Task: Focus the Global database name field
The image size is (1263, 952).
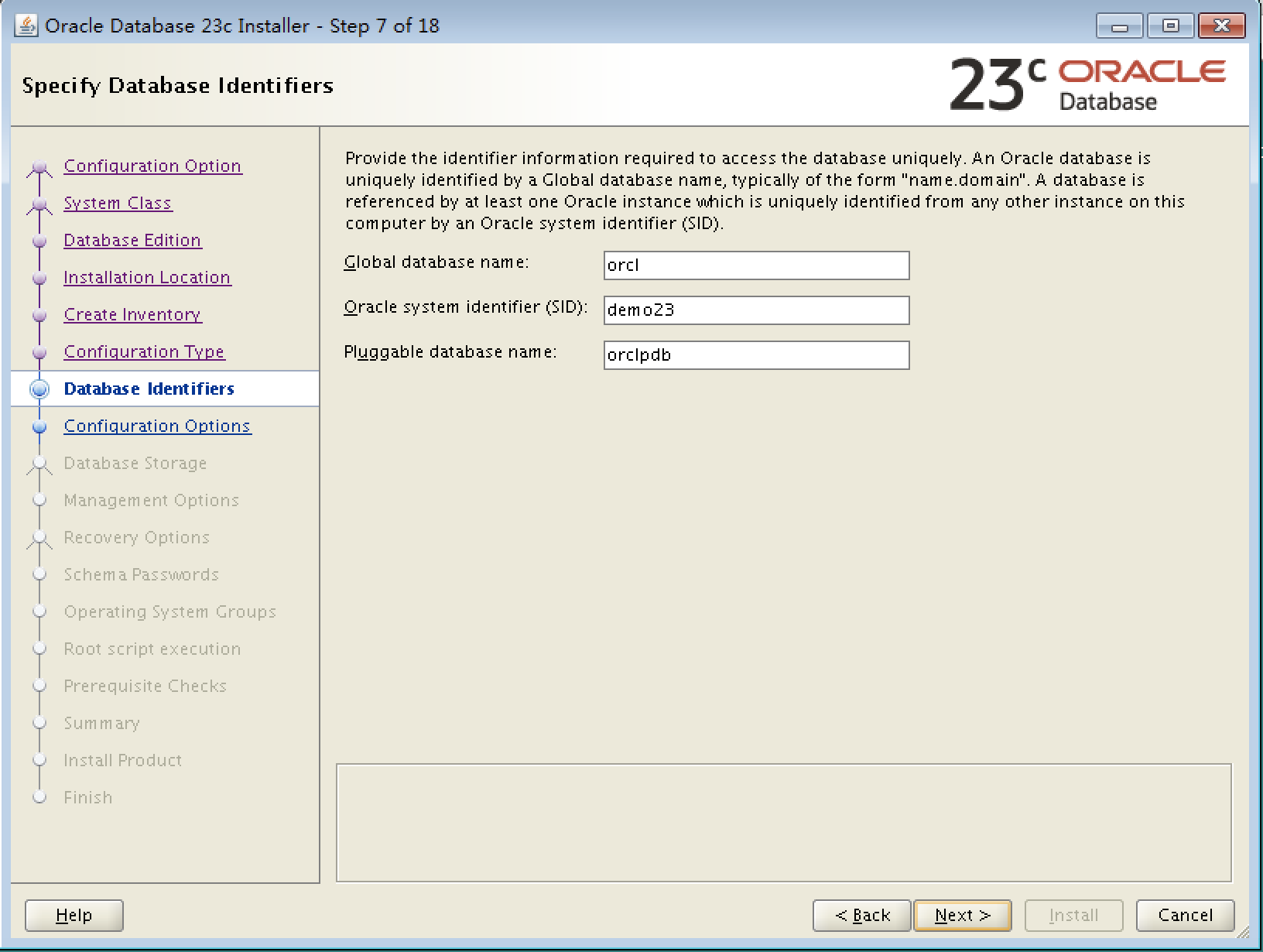Action: click(756, 265)
